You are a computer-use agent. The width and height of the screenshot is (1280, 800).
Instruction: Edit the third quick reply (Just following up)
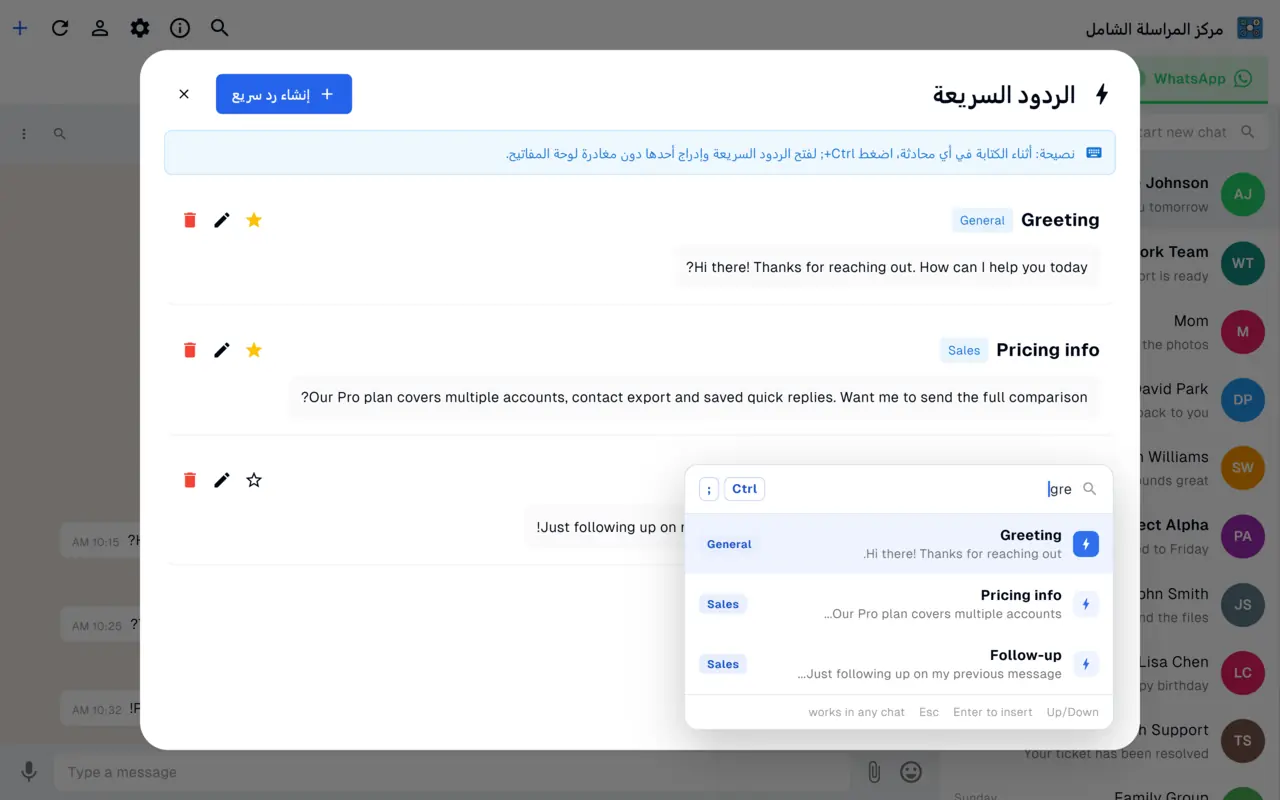click(x=222, y=480)
